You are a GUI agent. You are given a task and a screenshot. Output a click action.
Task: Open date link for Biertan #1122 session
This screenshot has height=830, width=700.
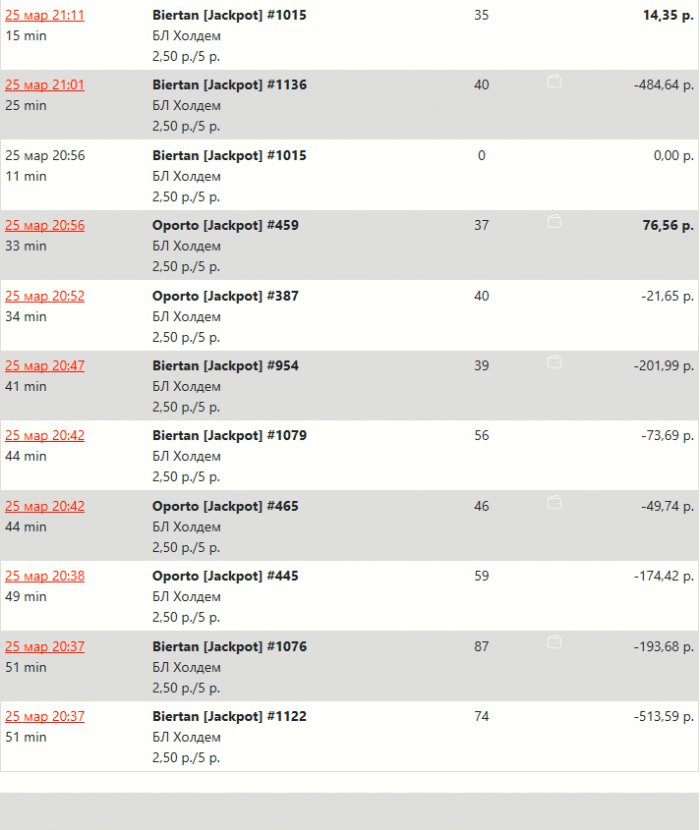[x=45, y=716]
